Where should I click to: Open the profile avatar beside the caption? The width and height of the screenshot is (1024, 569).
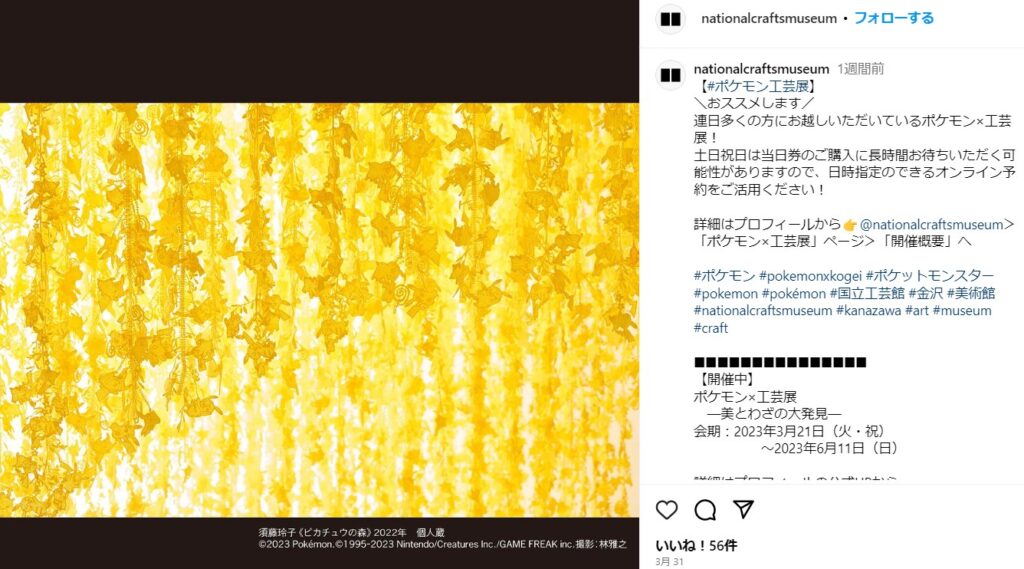[671, 74]
